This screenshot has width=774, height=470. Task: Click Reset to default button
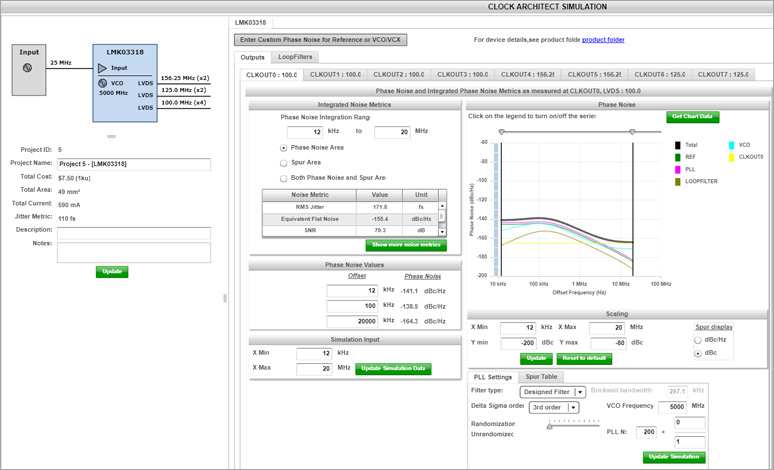coord(584,358)
